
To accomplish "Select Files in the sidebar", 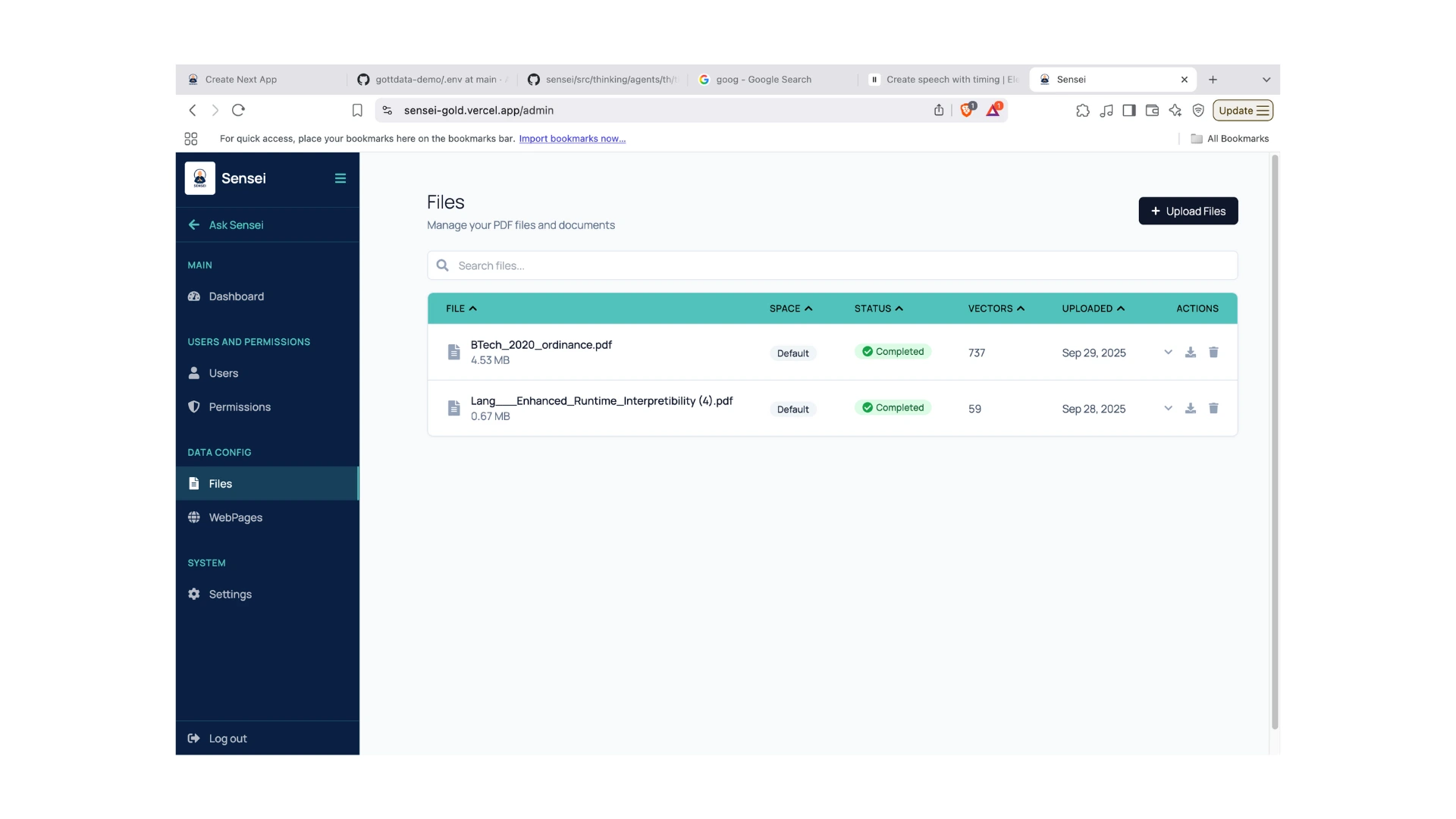I will [x=267, y=484].
